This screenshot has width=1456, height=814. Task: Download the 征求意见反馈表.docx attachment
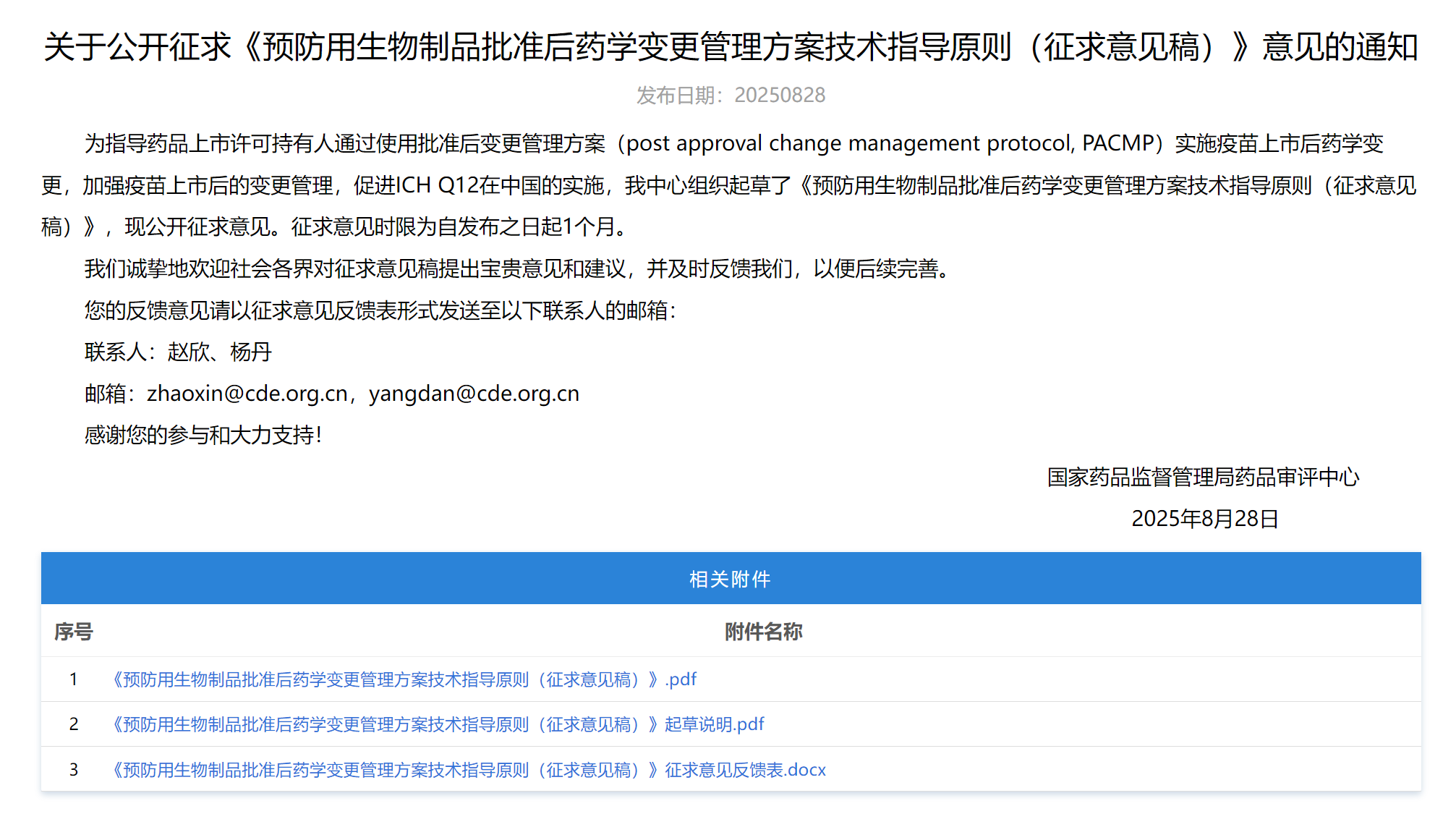tap(468, 770)
